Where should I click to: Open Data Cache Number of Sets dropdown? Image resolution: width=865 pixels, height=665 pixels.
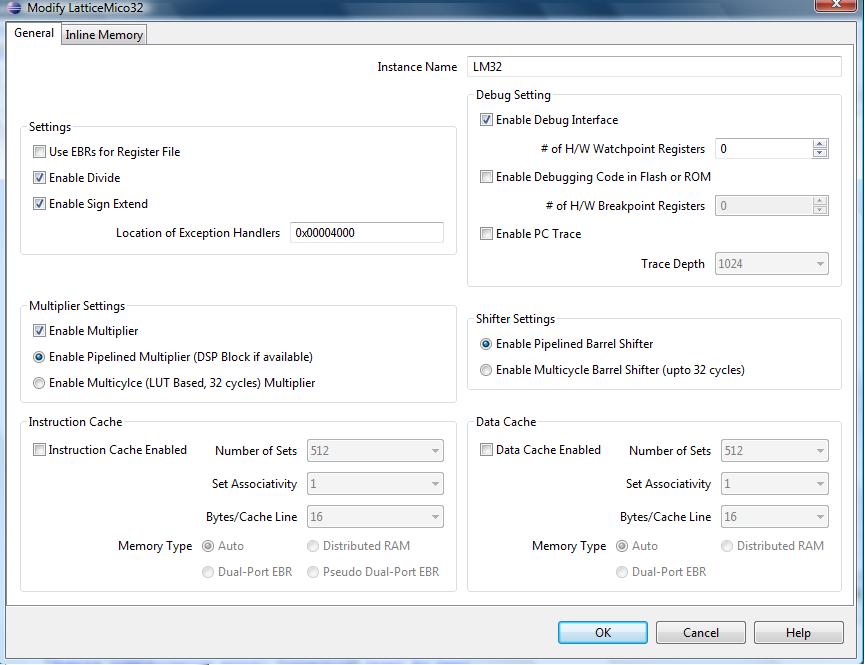[x=775, y=451]
